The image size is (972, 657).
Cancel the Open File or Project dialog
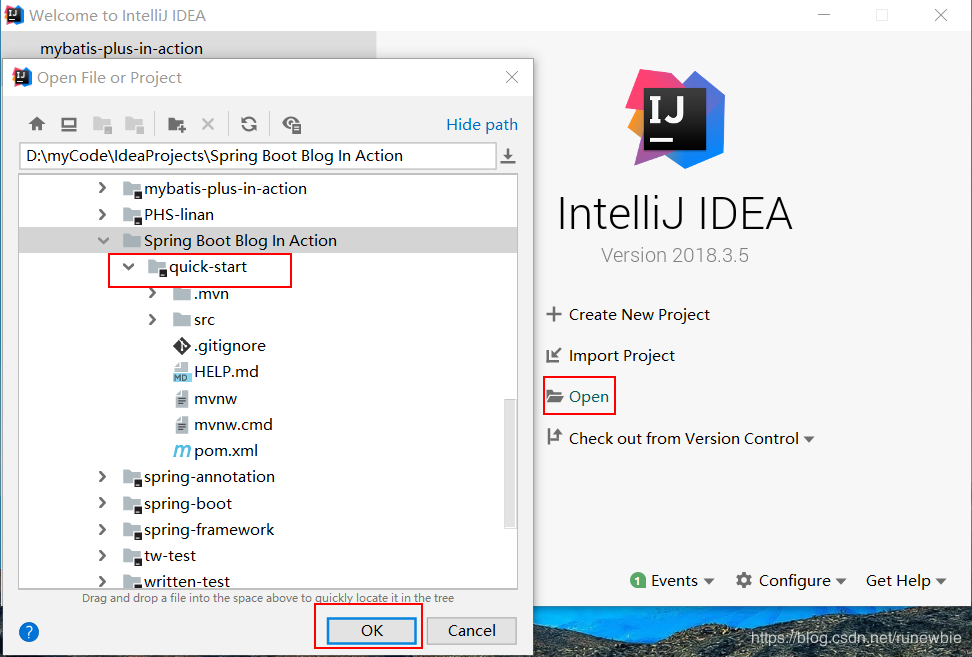[472, 630]
